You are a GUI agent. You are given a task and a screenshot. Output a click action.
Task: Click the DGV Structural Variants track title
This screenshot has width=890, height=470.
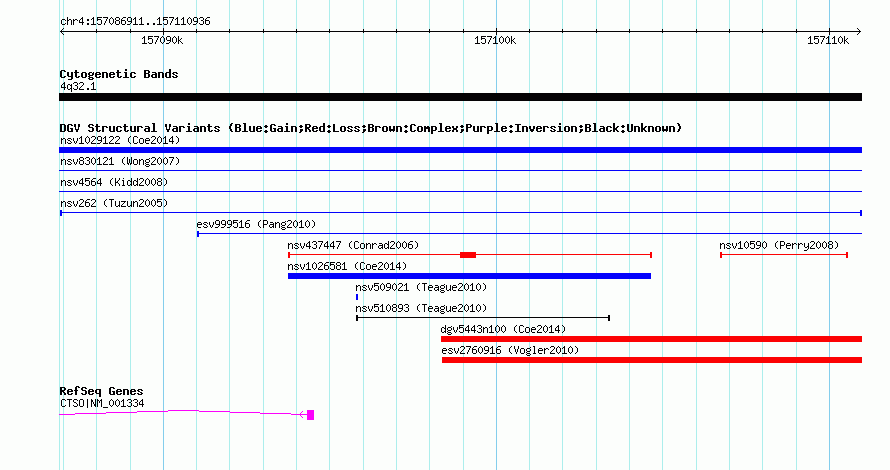[x=371, y=128]
